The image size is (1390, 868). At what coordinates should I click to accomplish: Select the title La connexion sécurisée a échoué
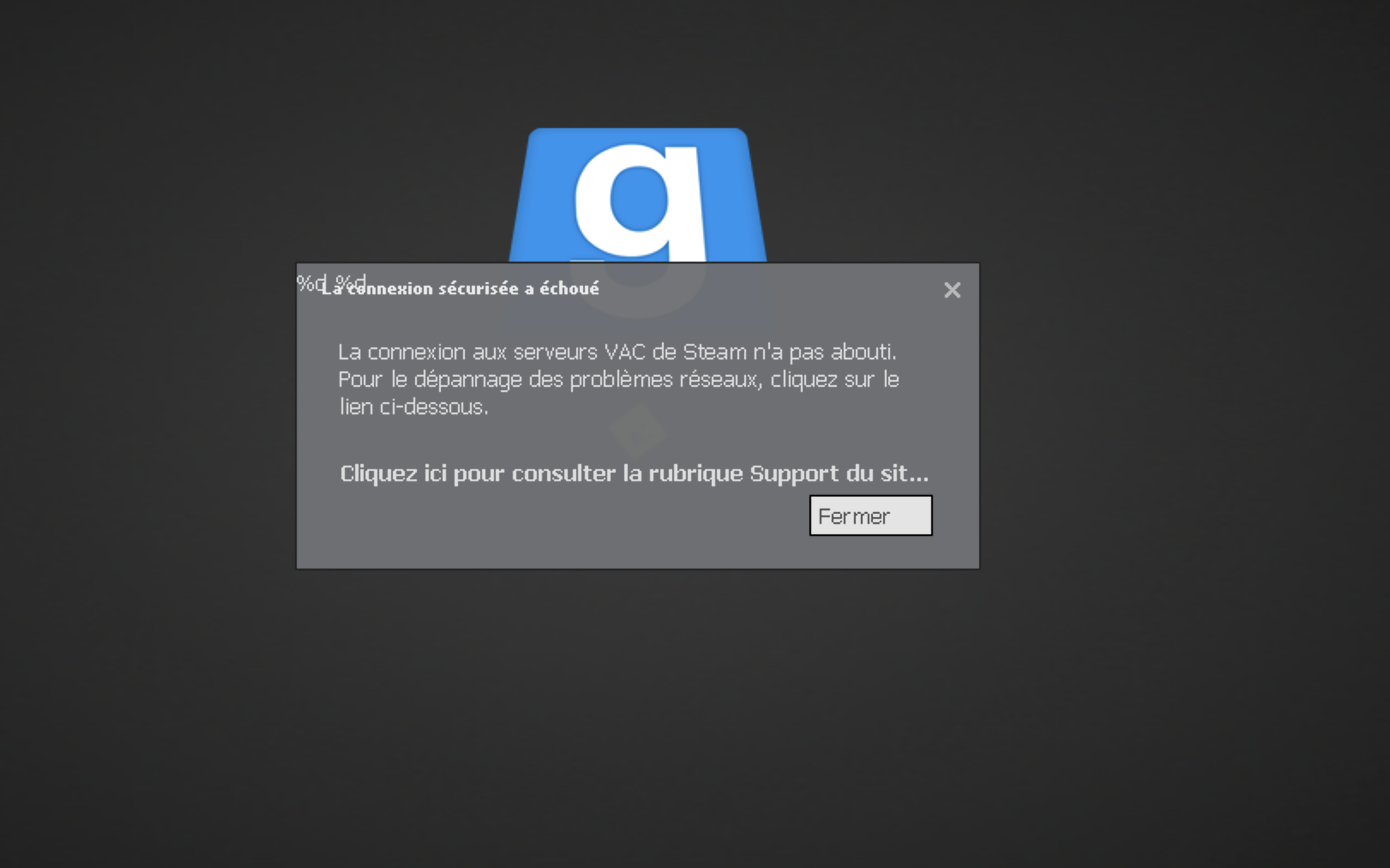coord(460,288)
